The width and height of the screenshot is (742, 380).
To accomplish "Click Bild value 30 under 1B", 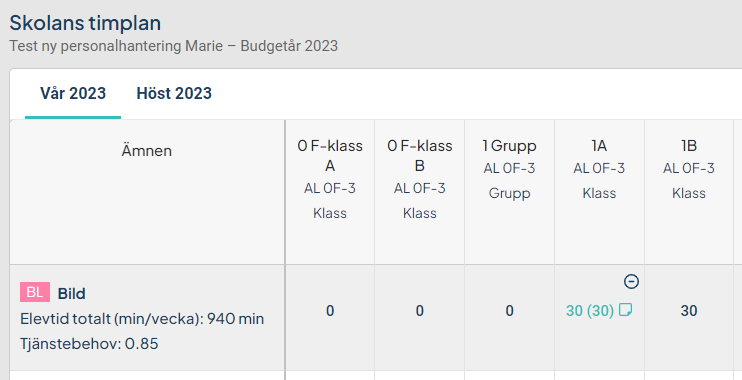I will coord(689,311).
